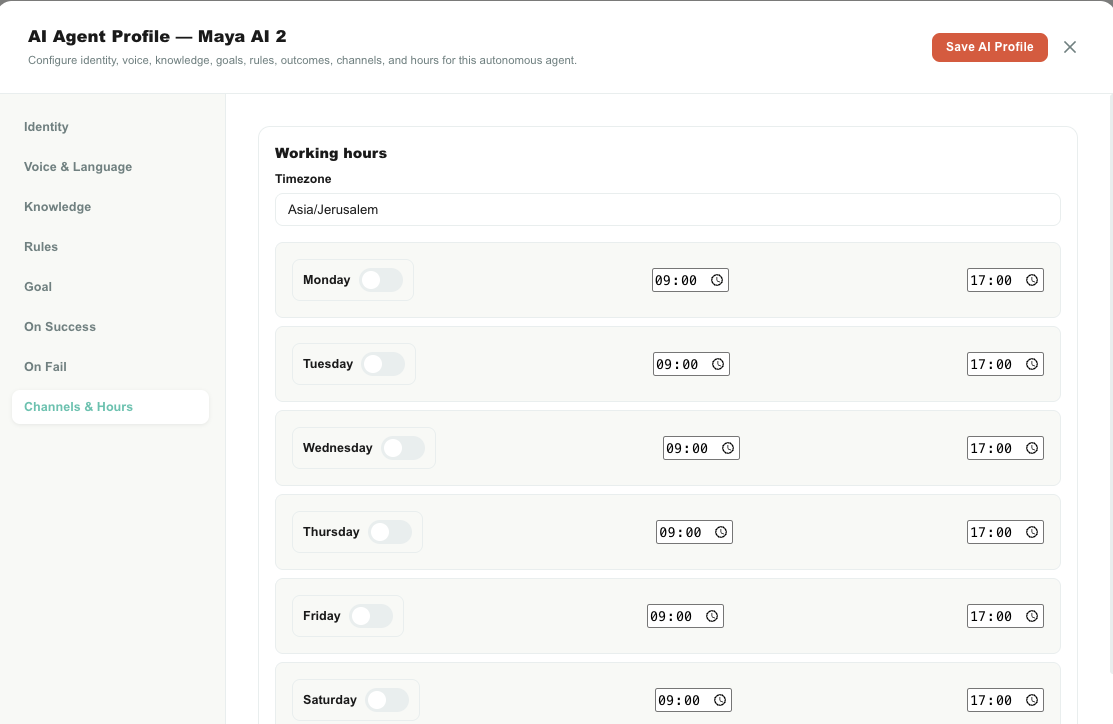The image size is (1113, 724).
Task: Open clock picker for Saturday end time
Action: 1032,700
